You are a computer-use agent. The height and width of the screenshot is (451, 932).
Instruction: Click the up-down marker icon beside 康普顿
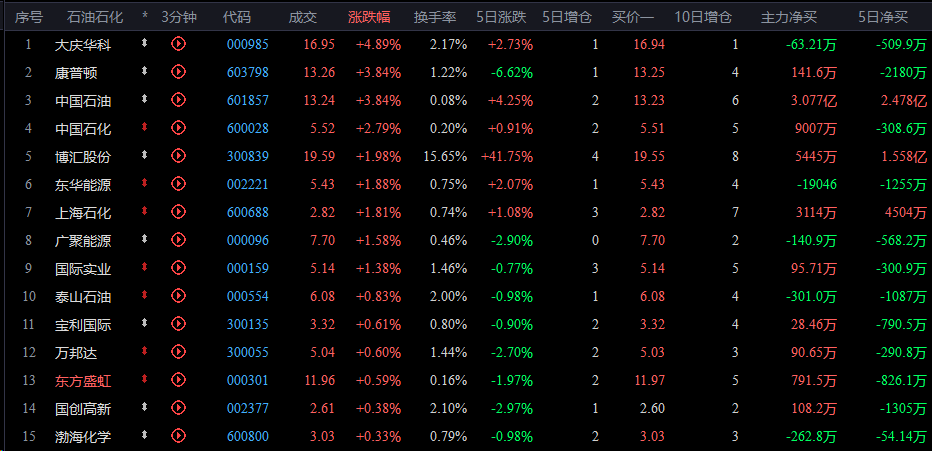[x=144, y=71]
